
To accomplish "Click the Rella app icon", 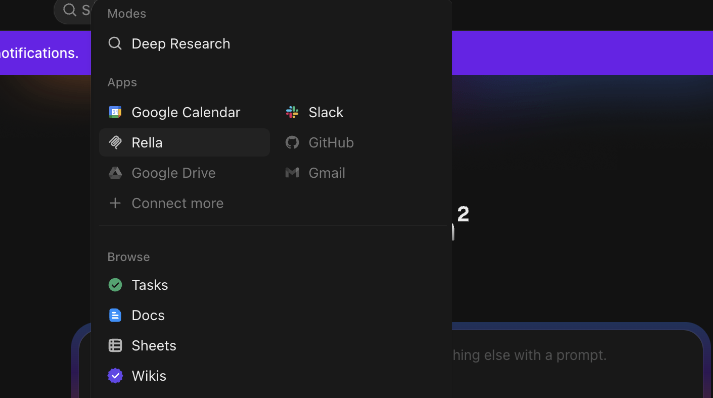I will (115, 142).
